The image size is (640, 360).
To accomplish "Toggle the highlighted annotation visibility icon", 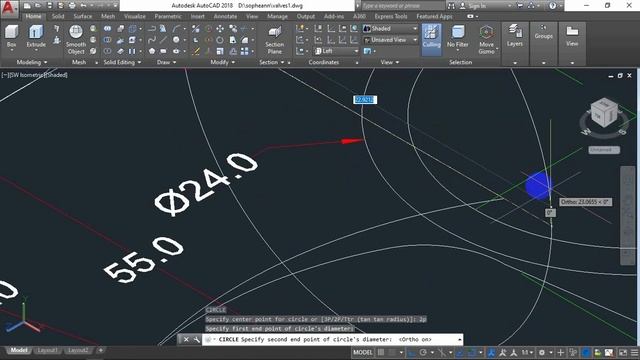I will point(491,352).
